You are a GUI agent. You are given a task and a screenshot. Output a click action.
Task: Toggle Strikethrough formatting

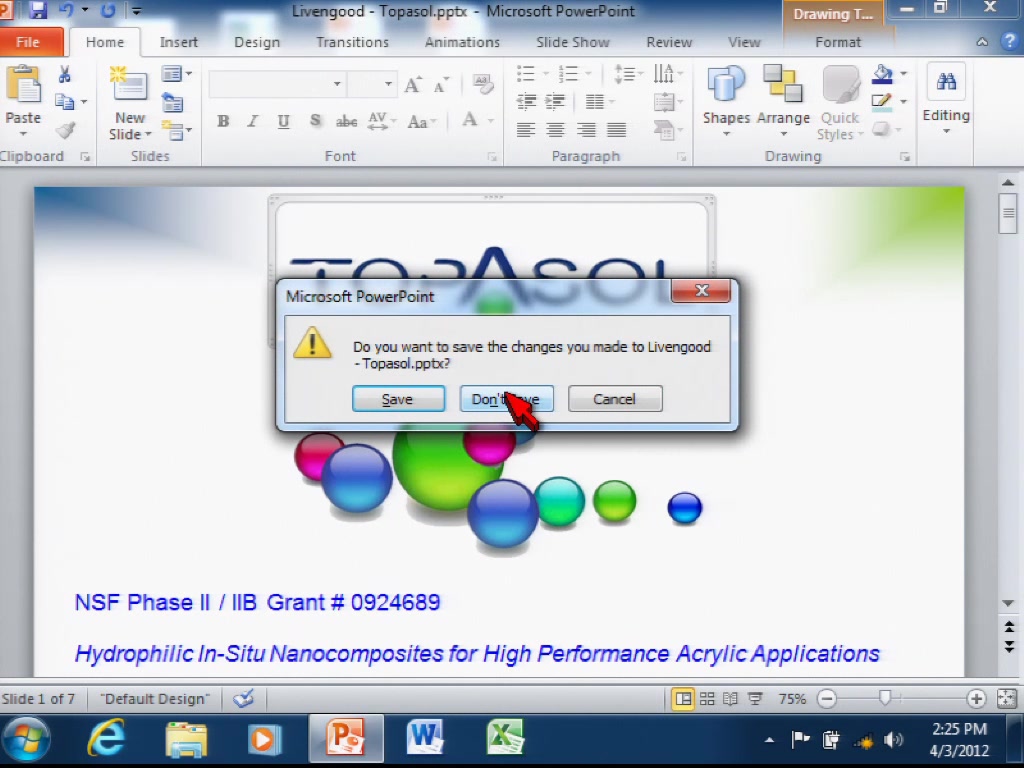(x=346, y=121)
